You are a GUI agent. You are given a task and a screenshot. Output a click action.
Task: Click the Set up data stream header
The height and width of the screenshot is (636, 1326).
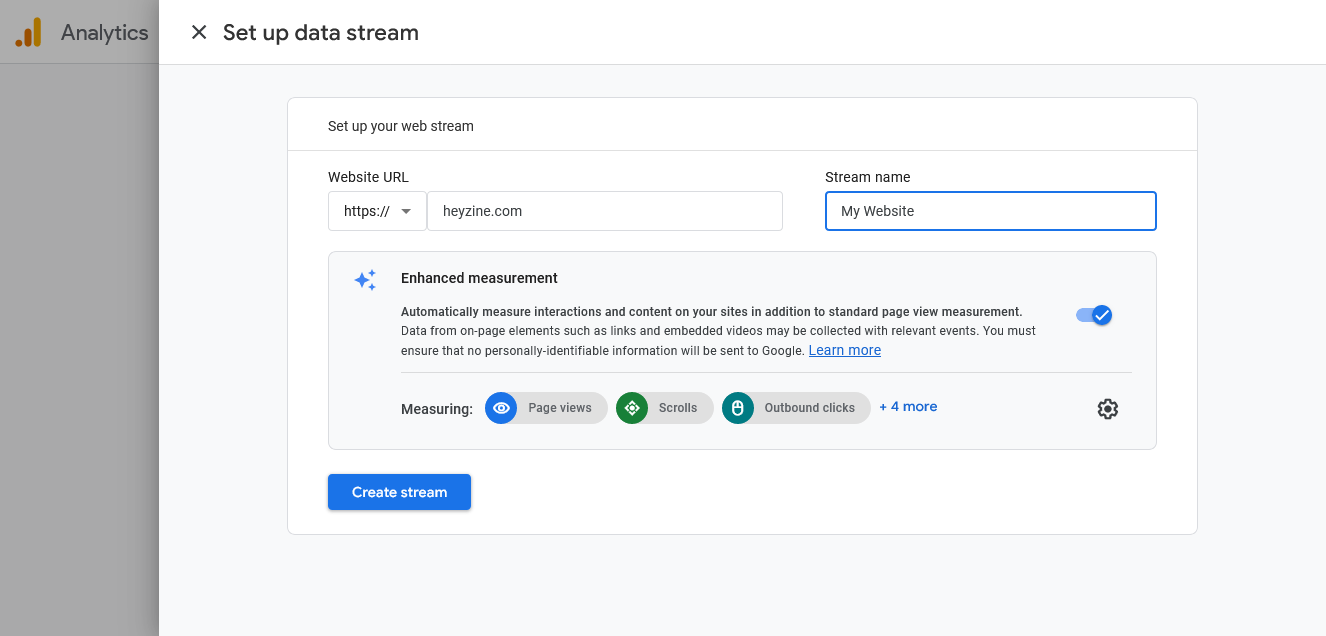coord(320,32)
